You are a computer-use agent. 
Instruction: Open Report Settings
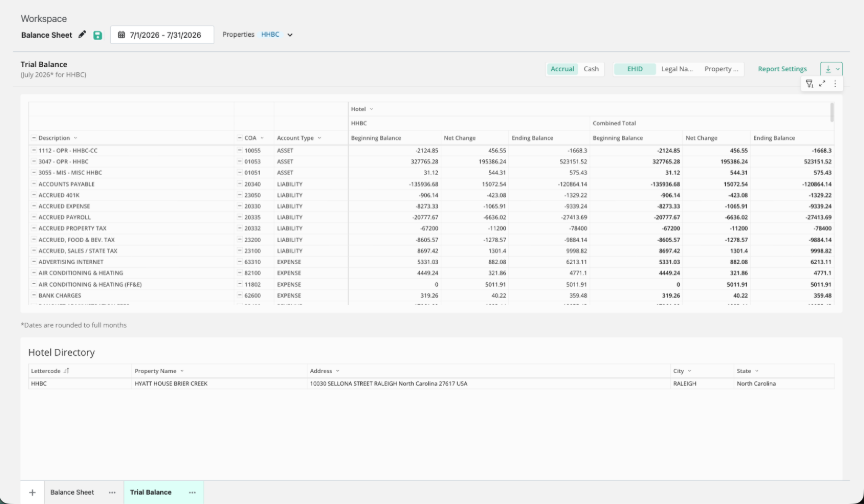tap(782, 69)
